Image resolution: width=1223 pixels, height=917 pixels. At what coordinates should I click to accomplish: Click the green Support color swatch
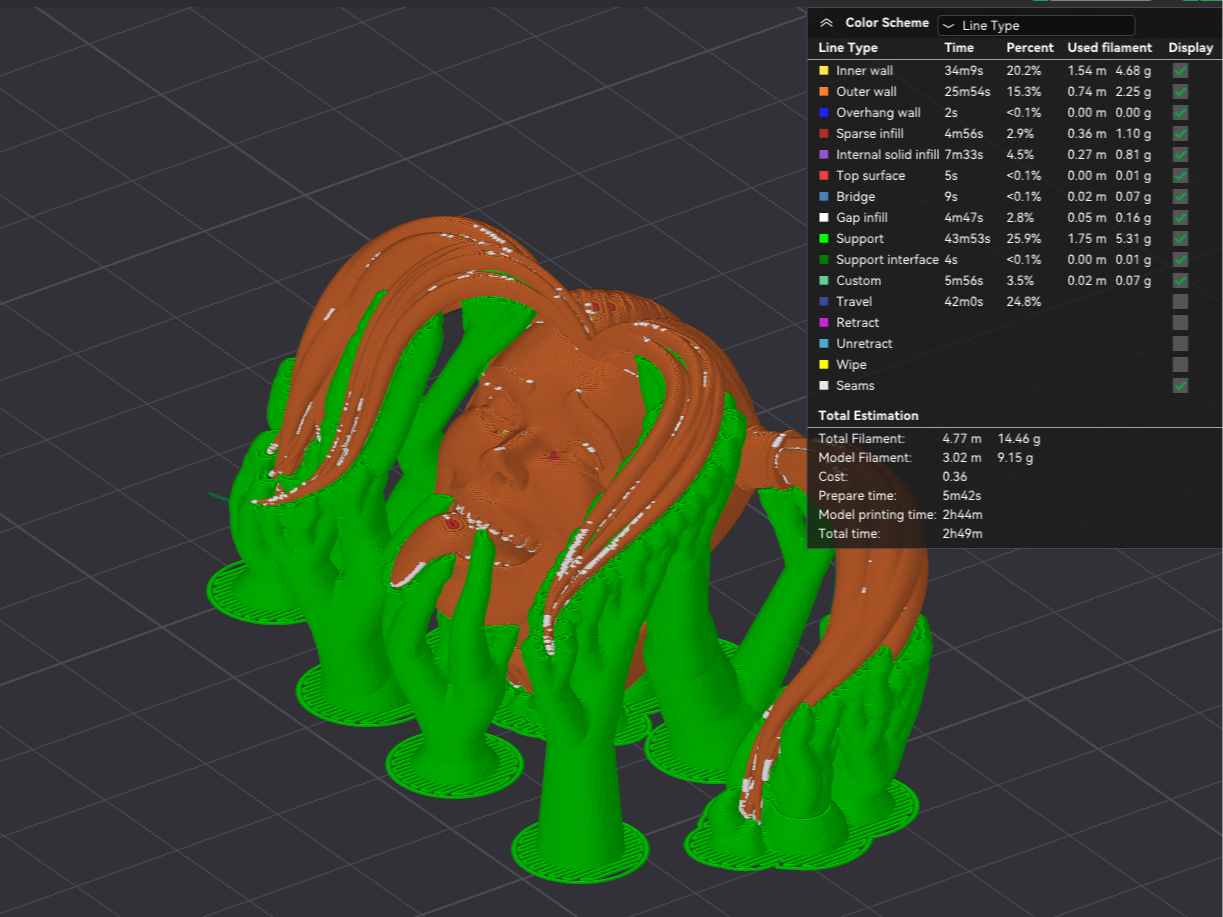824,238
